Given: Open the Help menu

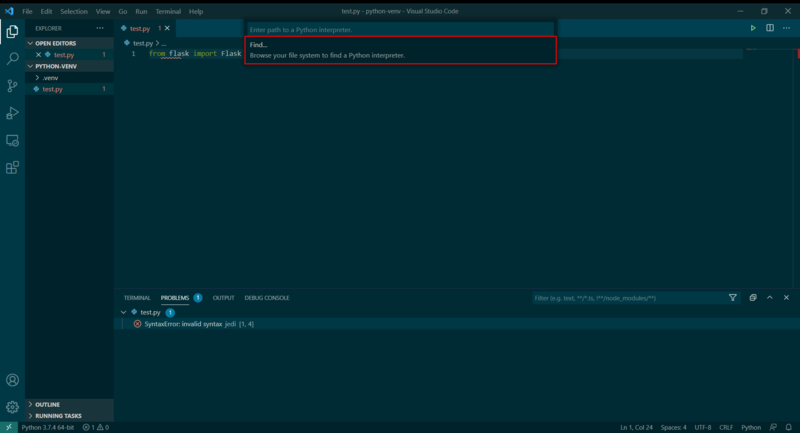Looking at the screenshot, I should (196, 11).
